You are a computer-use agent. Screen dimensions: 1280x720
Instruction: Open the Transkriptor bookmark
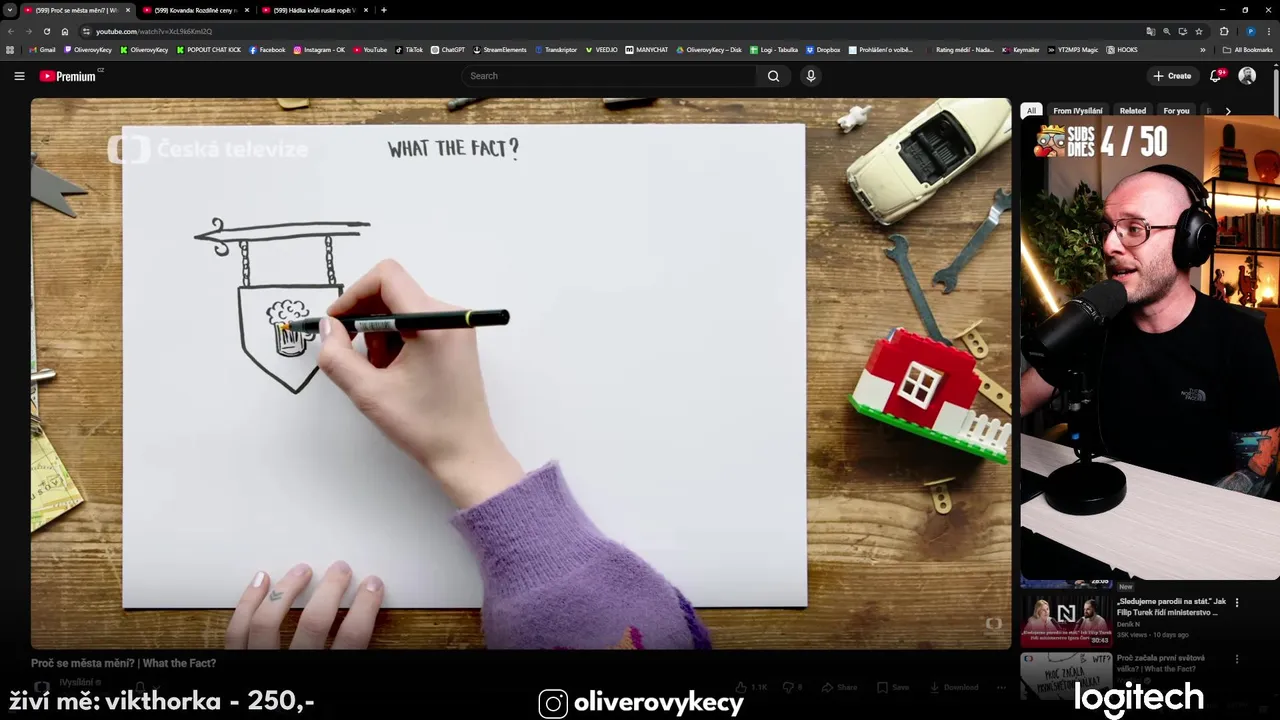pyautogui.click(x=556, y=49)
